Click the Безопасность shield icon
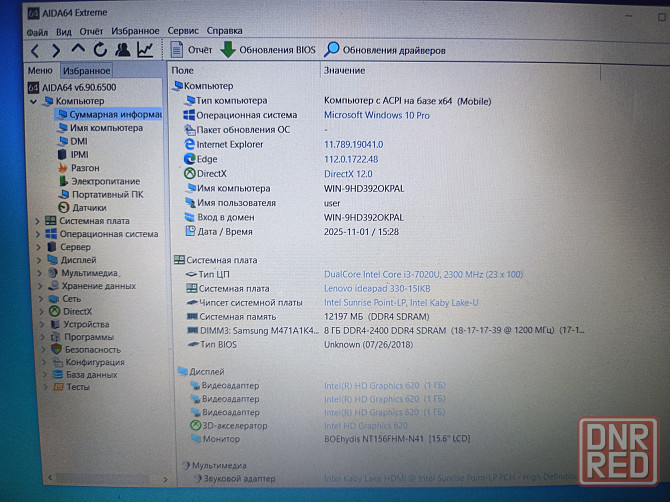 56,349
